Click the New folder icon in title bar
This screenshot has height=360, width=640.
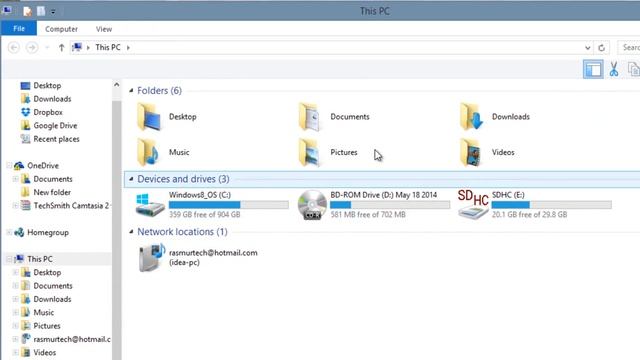point(41,11)
